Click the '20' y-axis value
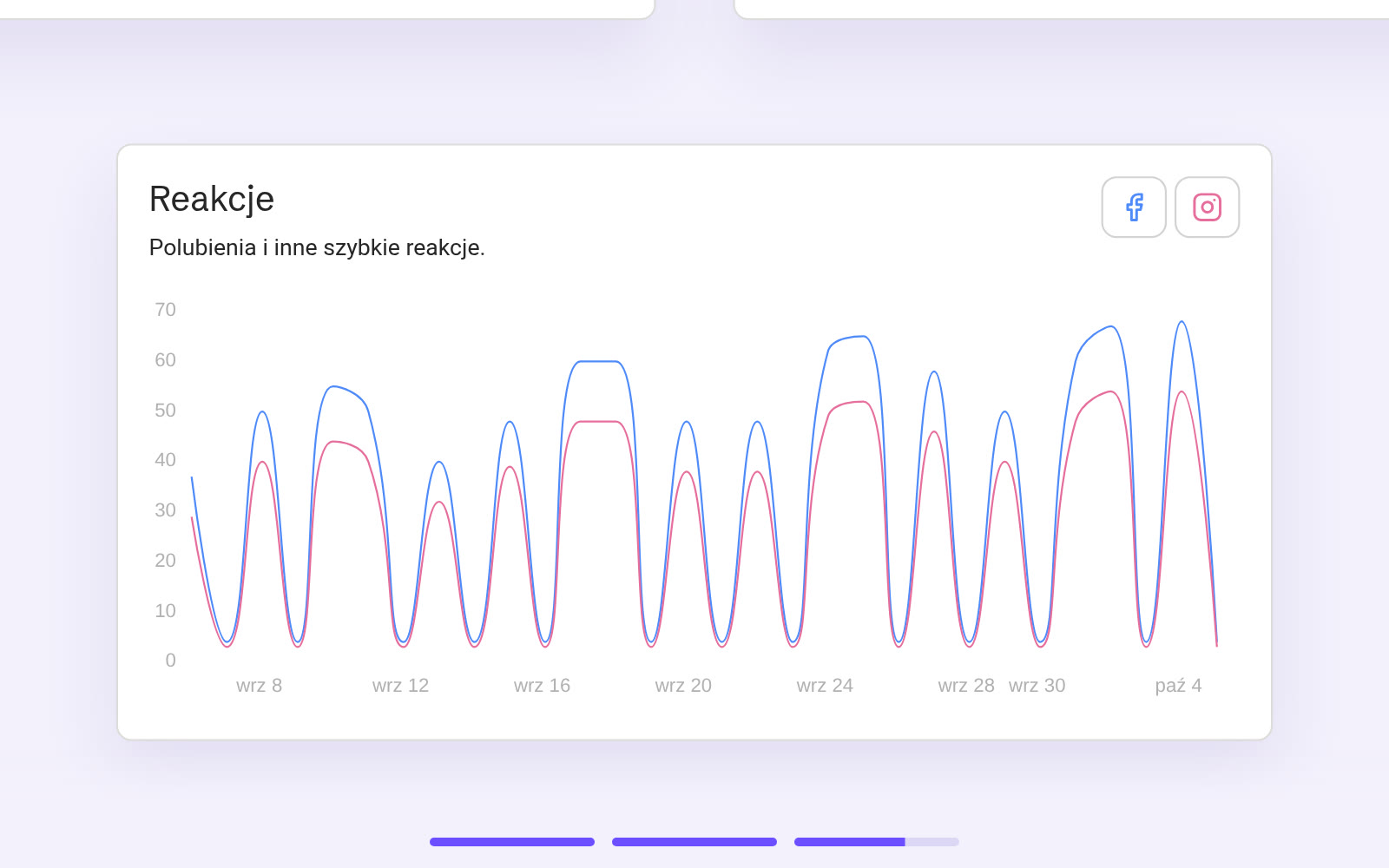1389x868 pixels. [x=166, y=561]
